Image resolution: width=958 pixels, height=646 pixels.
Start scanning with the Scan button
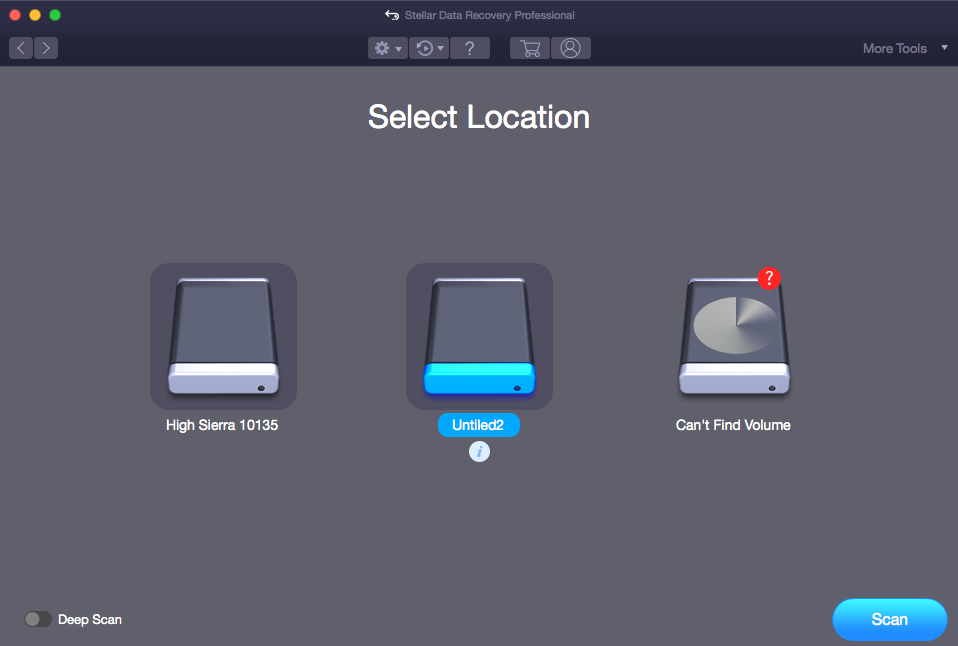(890, 620)
